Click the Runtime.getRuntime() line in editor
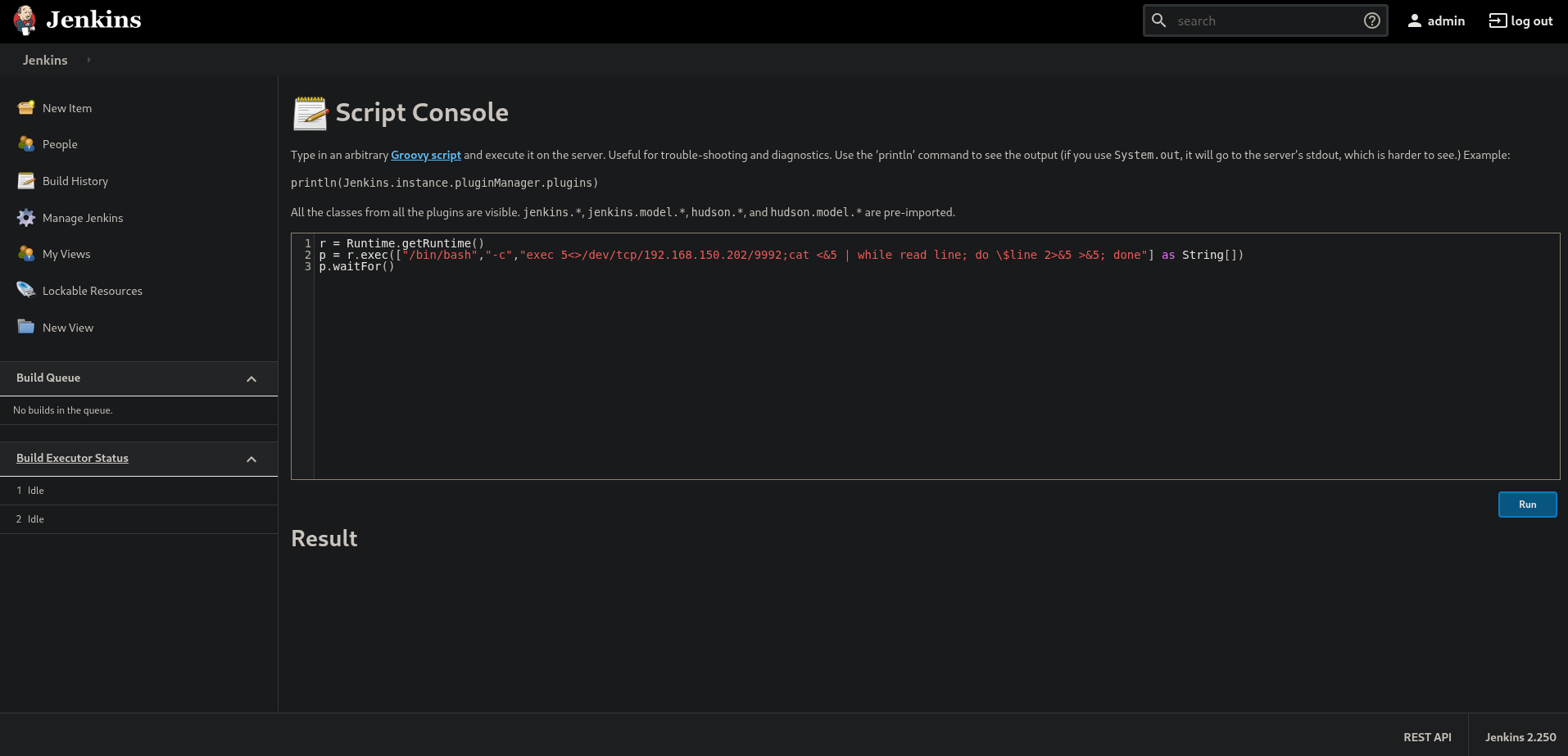Screen dimensions: 1568x756 (401, 243)
